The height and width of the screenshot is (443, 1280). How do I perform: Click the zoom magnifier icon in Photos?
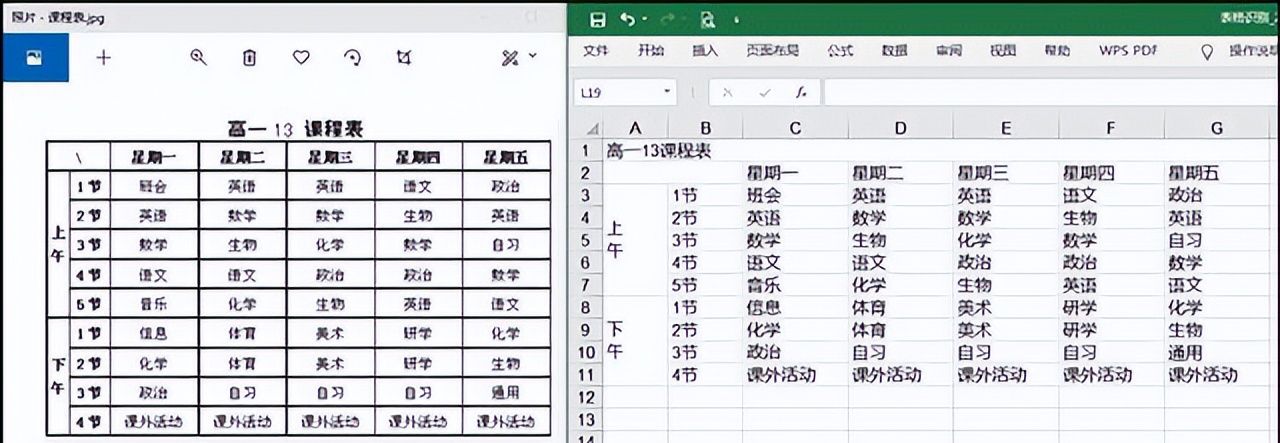[x=198, y=58]
